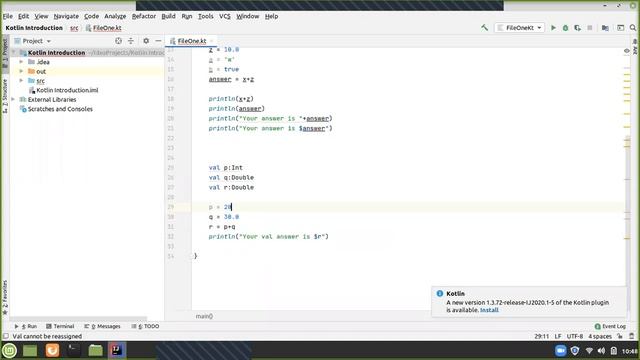The width and height of the screenshot is (640, 360).
Task: Install the Kotlin plugin update link
Action: tap(489, 310)
